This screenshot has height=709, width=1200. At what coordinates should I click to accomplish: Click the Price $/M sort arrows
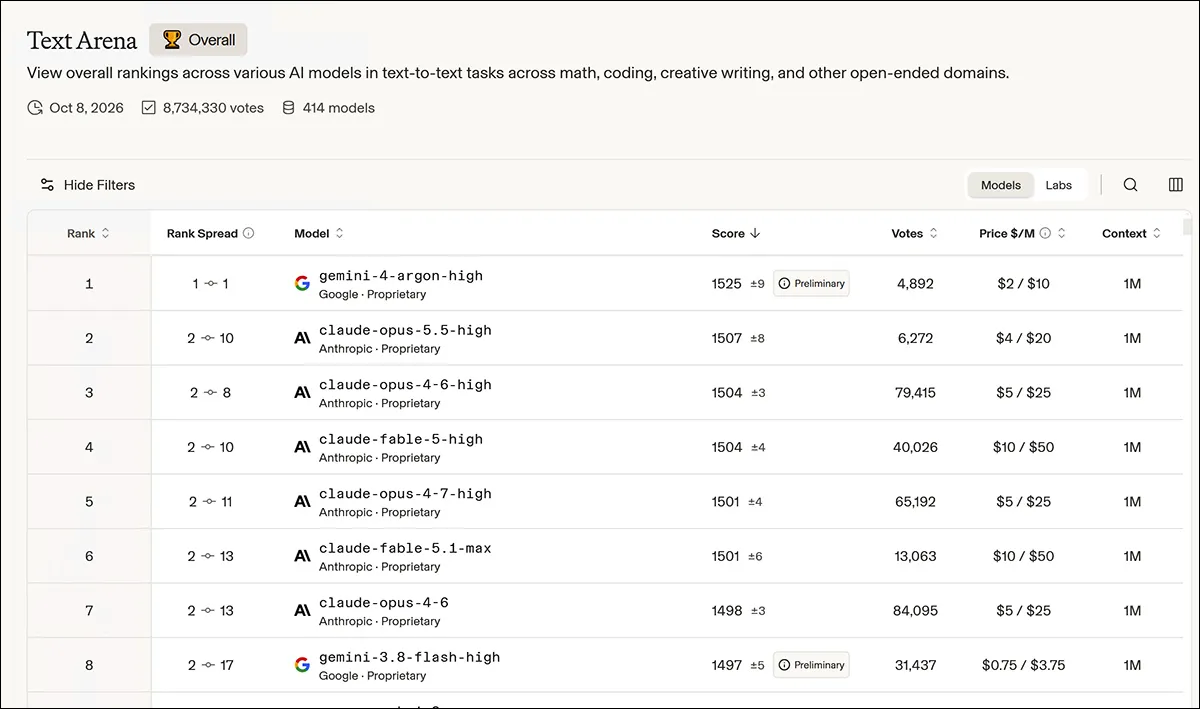1061,233
